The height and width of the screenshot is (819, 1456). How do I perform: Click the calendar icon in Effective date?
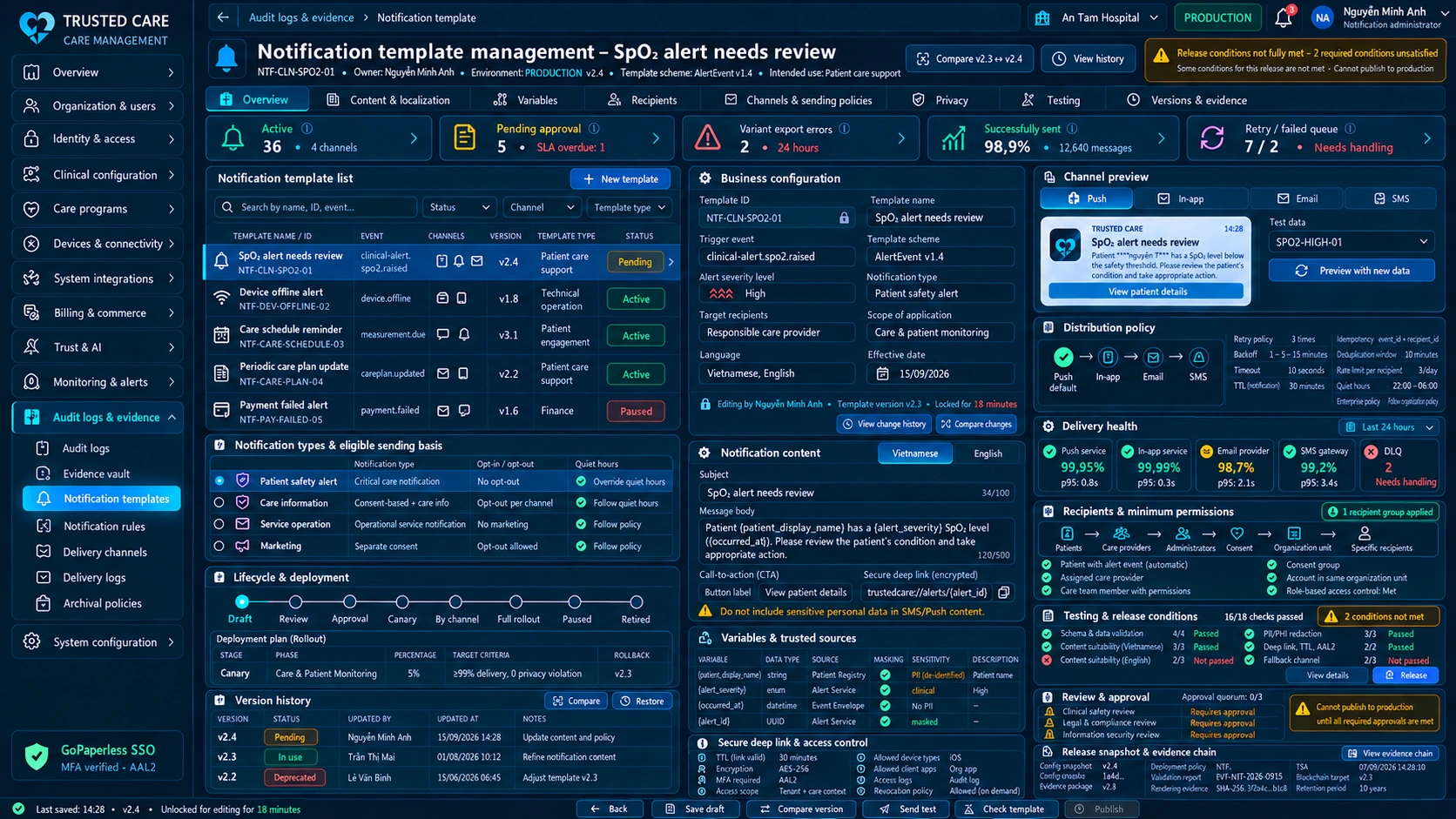coord(882,373)
